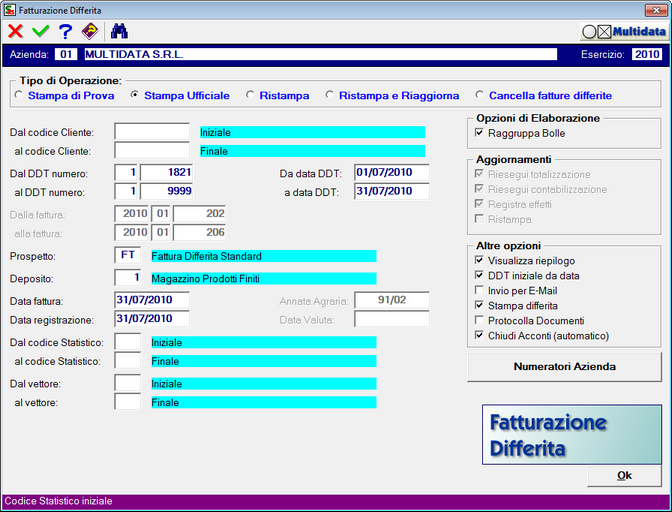Toggle Stampa differita checkbox
This screenshot has width=672, height=512.
tap(479, 305)
